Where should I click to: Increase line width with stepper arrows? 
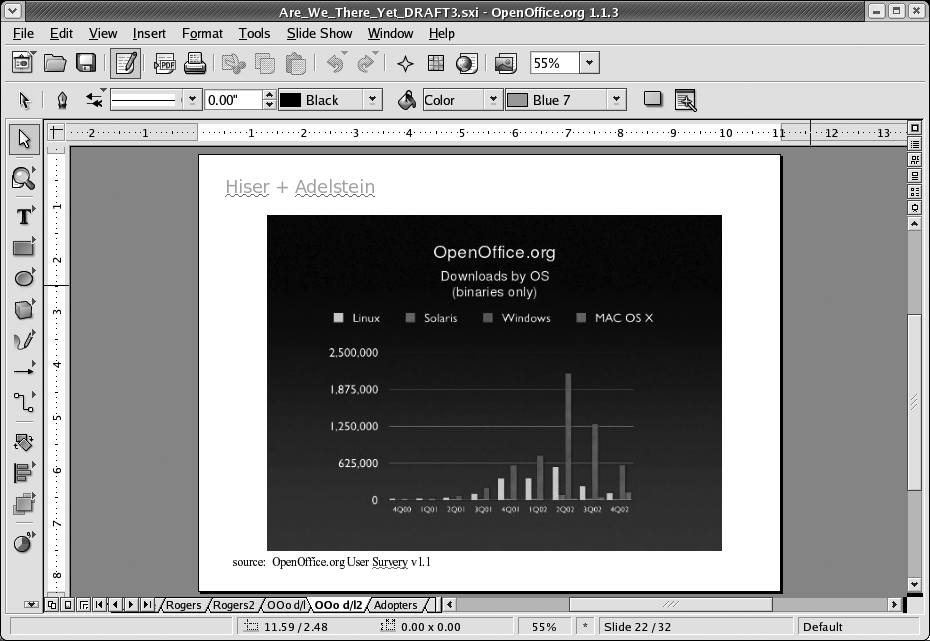[x=269, y=95]
